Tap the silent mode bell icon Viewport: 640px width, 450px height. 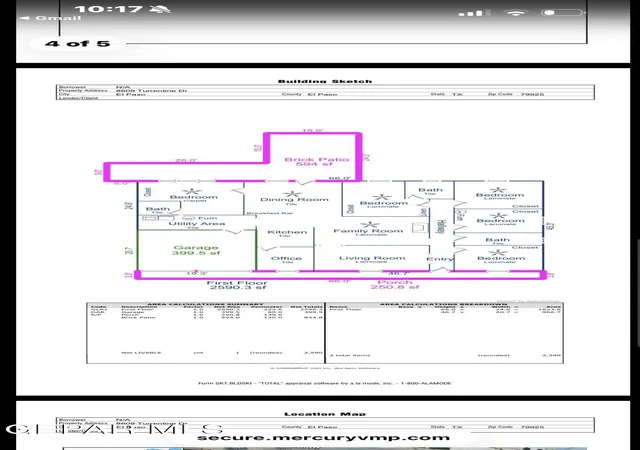tap(160, 9)
